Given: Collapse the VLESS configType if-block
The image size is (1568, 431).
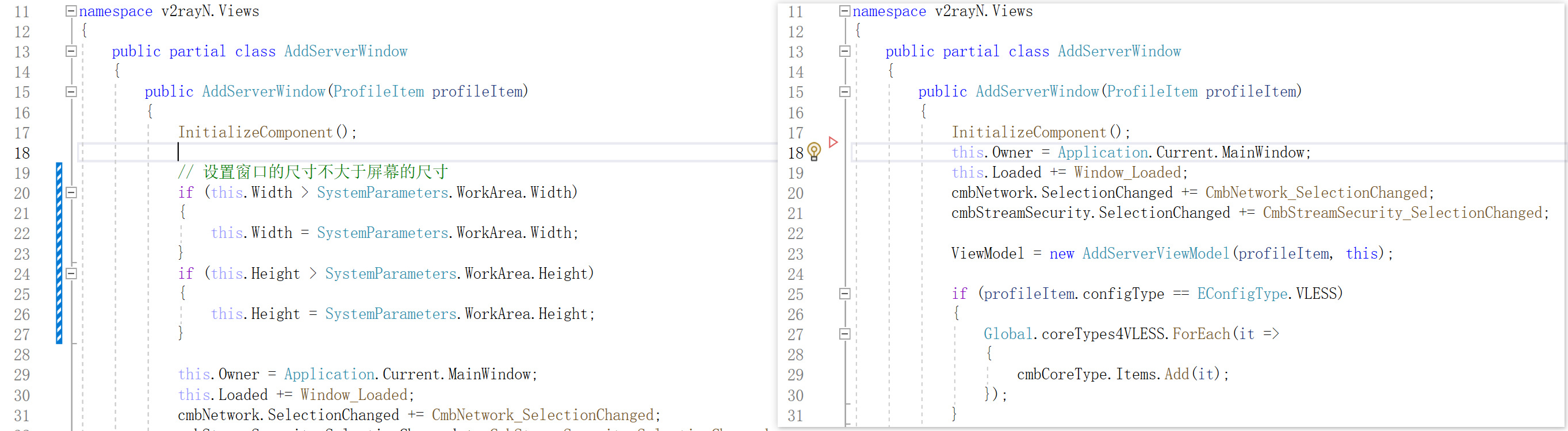Looking at the screenshot, I should 844,294.
